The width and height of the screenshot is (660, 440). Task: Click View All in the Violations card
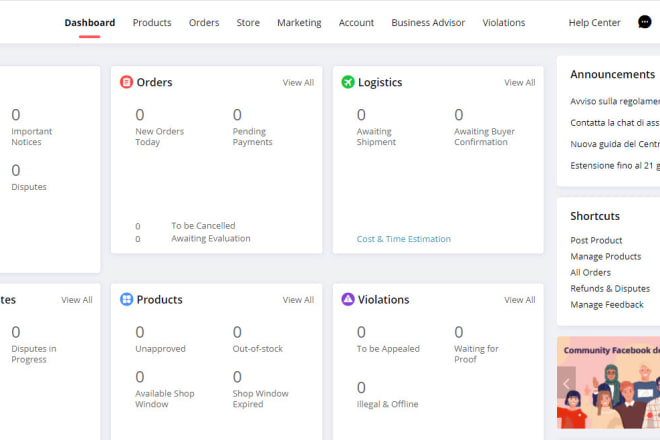pos(520,300)
